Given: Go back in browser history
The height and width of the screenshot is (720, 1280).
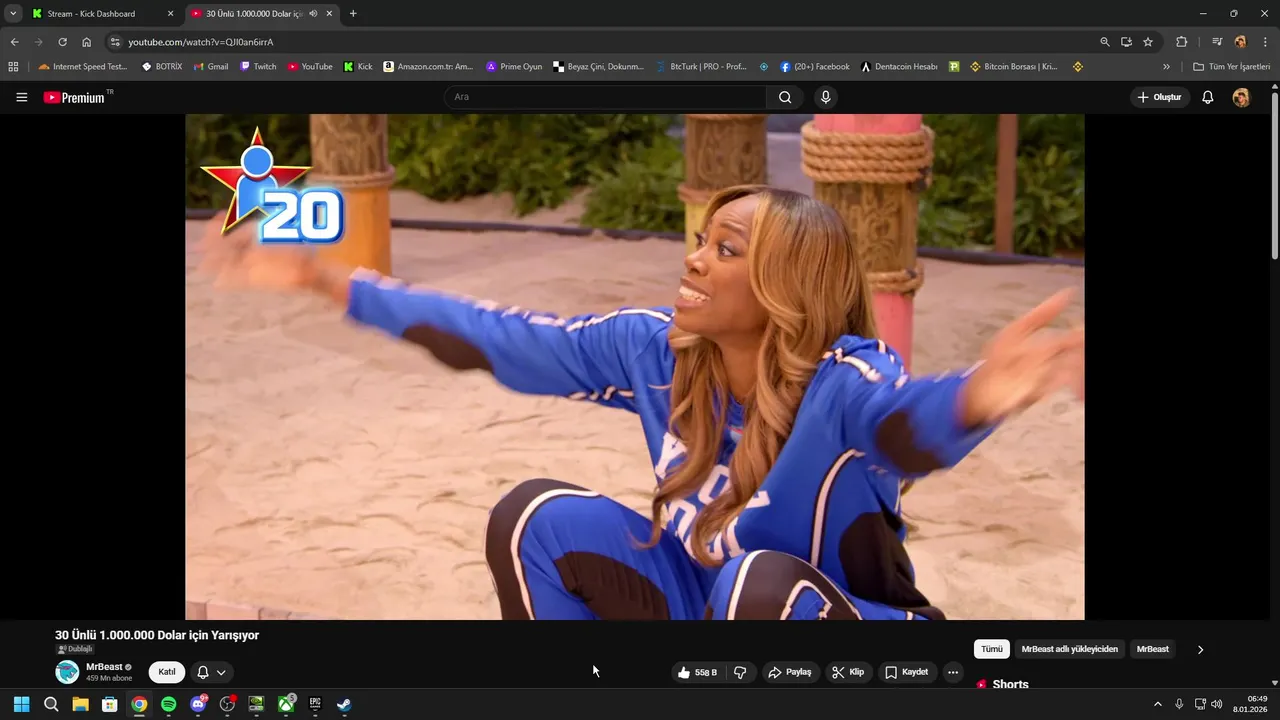Looking at the screenshot, I should (x=14, y=42).
